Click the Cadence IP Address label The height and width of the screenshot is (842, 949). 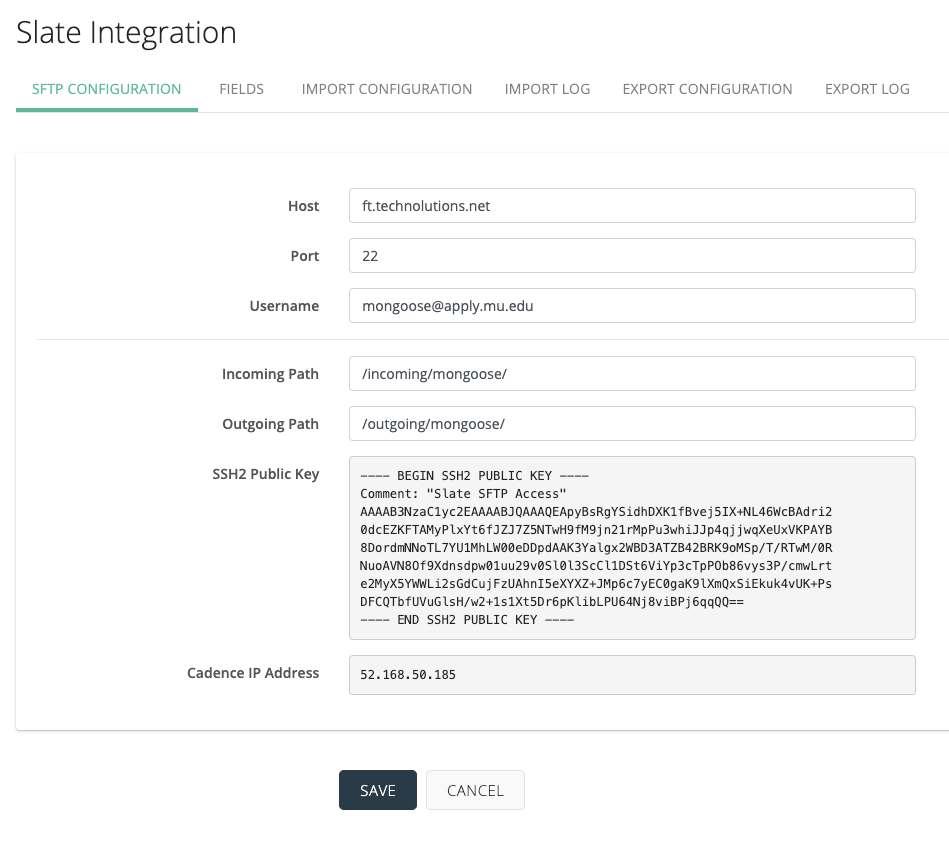point(253,673)
